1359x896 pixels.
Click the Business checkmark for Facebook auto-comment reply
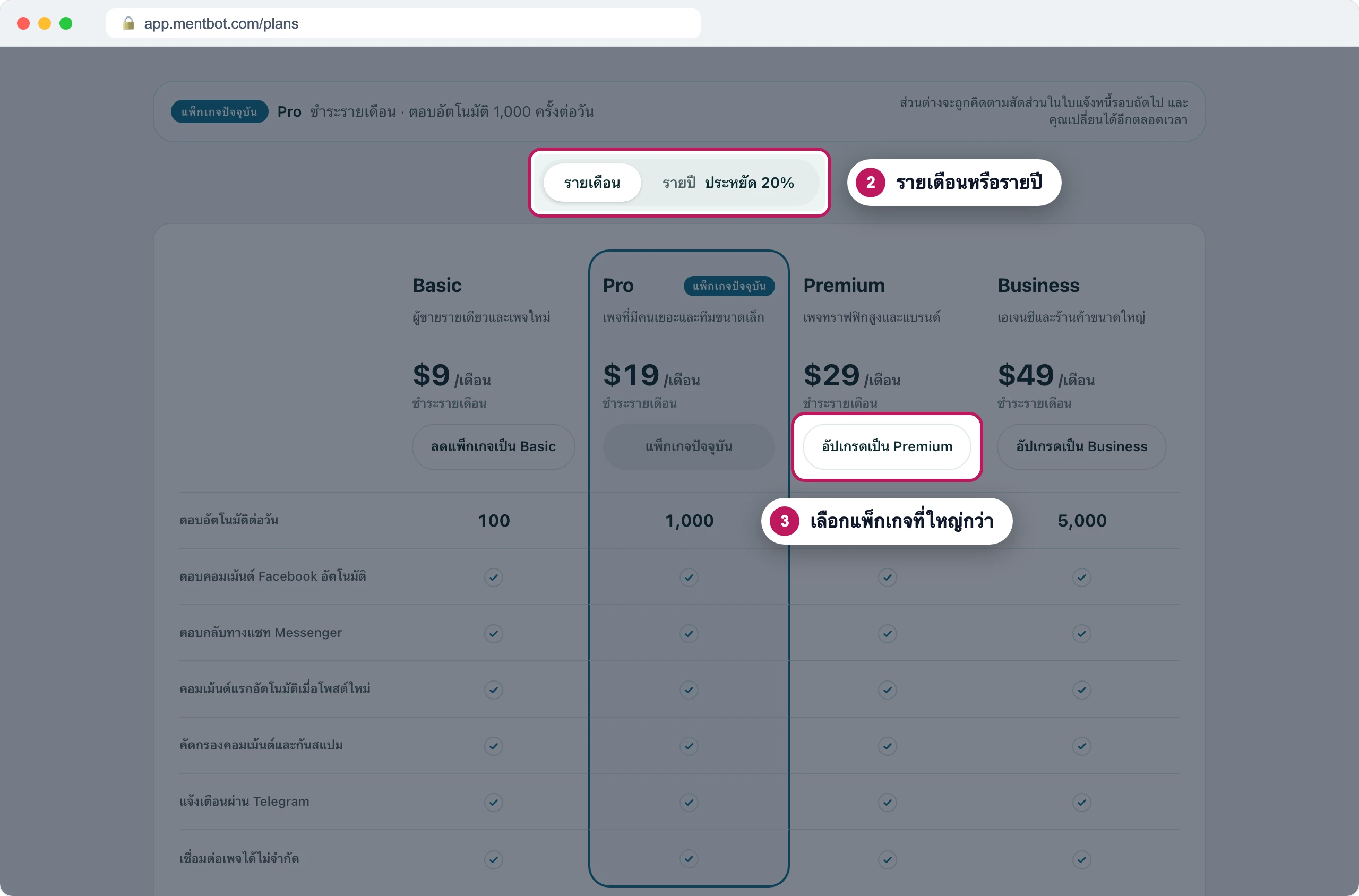click(1081, 577)
